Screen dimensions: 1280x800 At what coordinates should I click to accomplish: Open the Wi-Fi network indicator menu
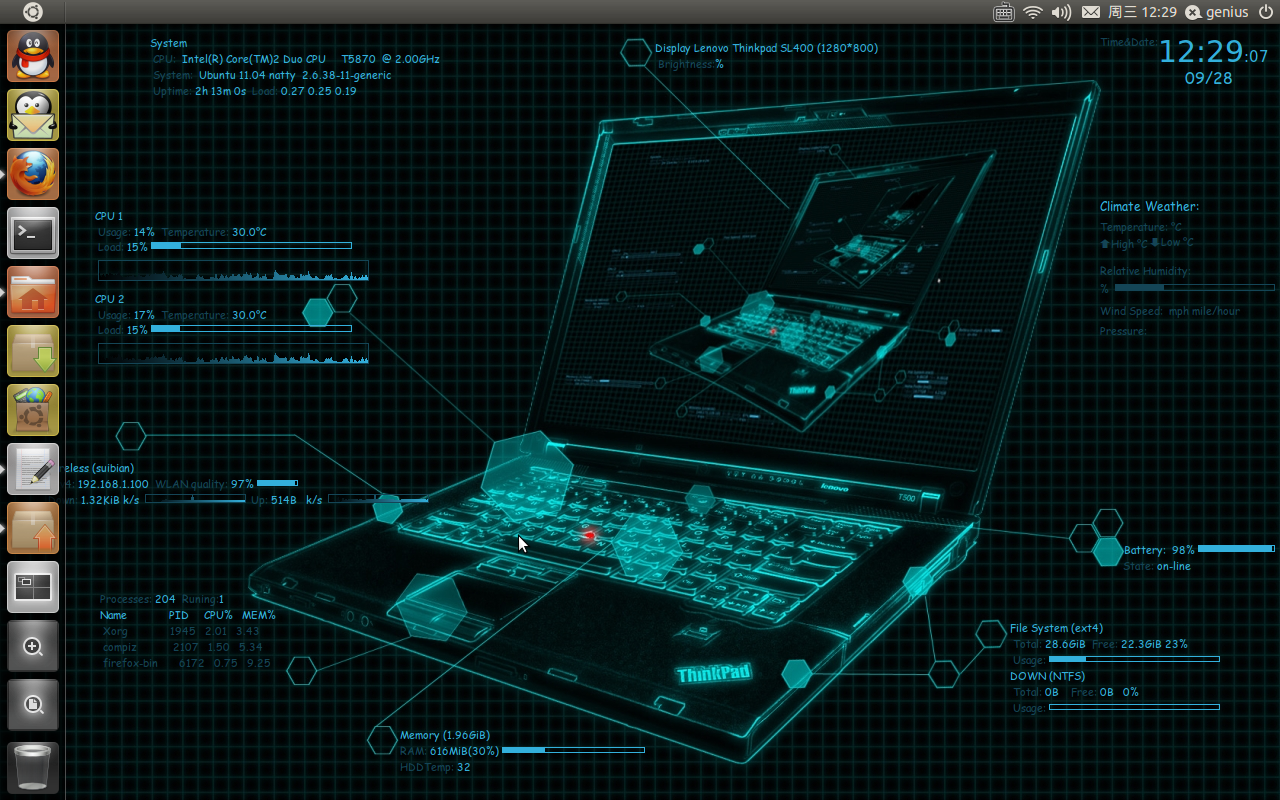[x=1033, y=12]
